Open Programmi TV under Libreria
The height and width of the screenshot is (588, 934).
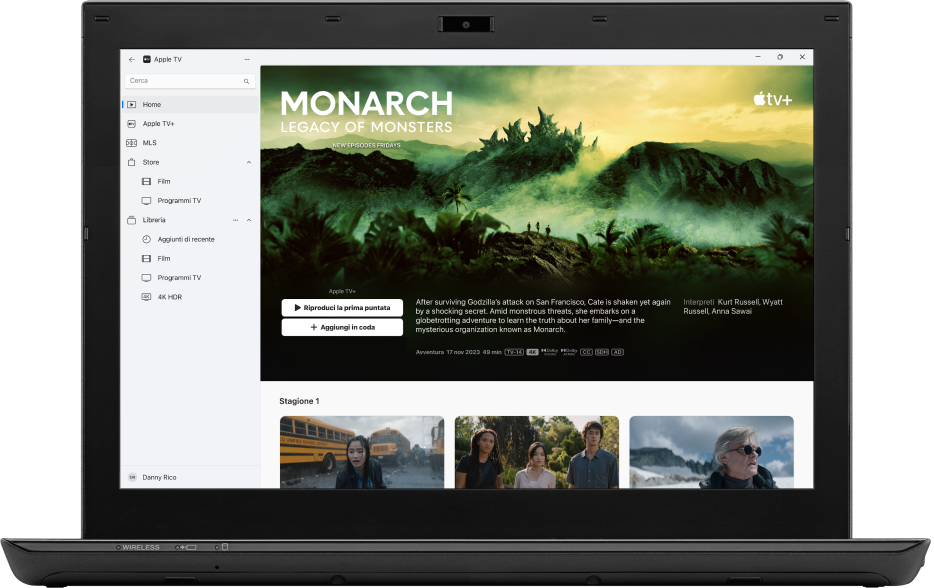[190, 278]
